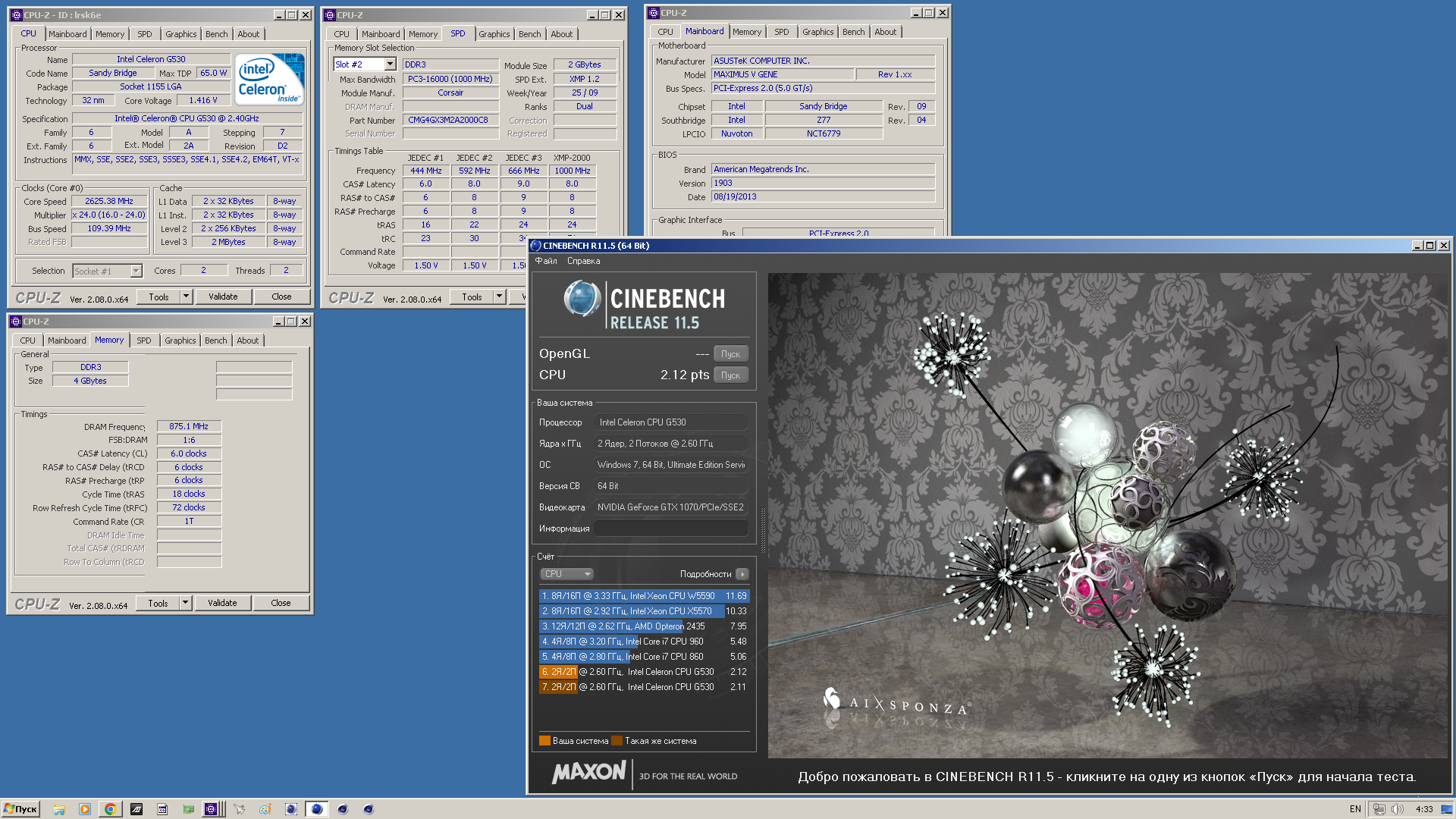Select ranking row Core i7 CPU 960
Image resolution: width=1456 pixels, height=819 pixels.
(644, 642)
